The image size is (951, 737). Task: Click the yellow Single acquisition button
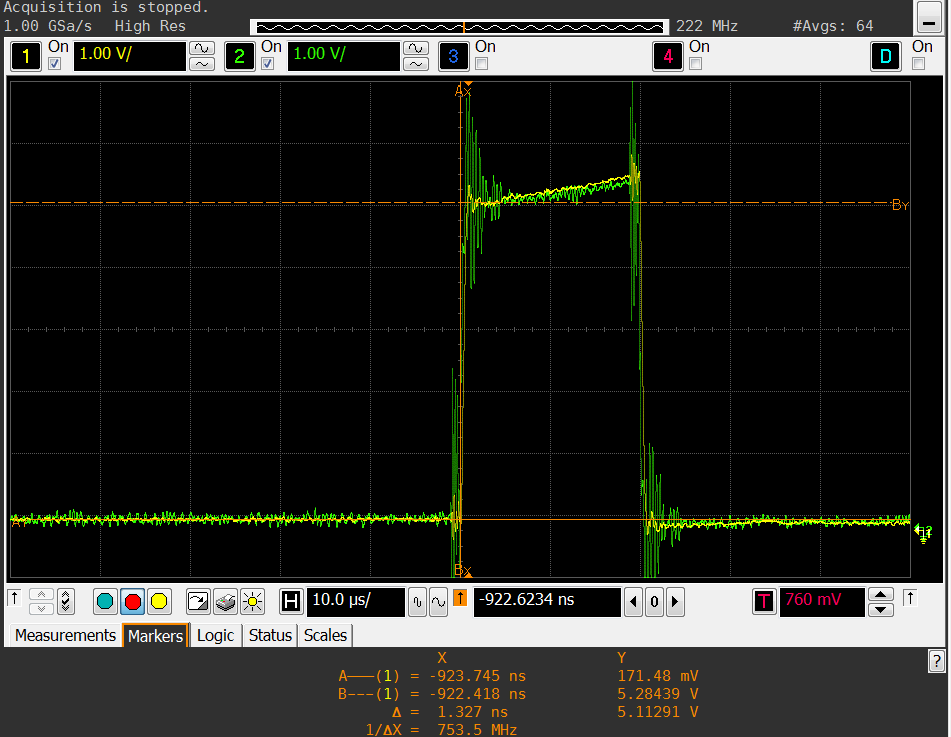(x=158, y=601)
